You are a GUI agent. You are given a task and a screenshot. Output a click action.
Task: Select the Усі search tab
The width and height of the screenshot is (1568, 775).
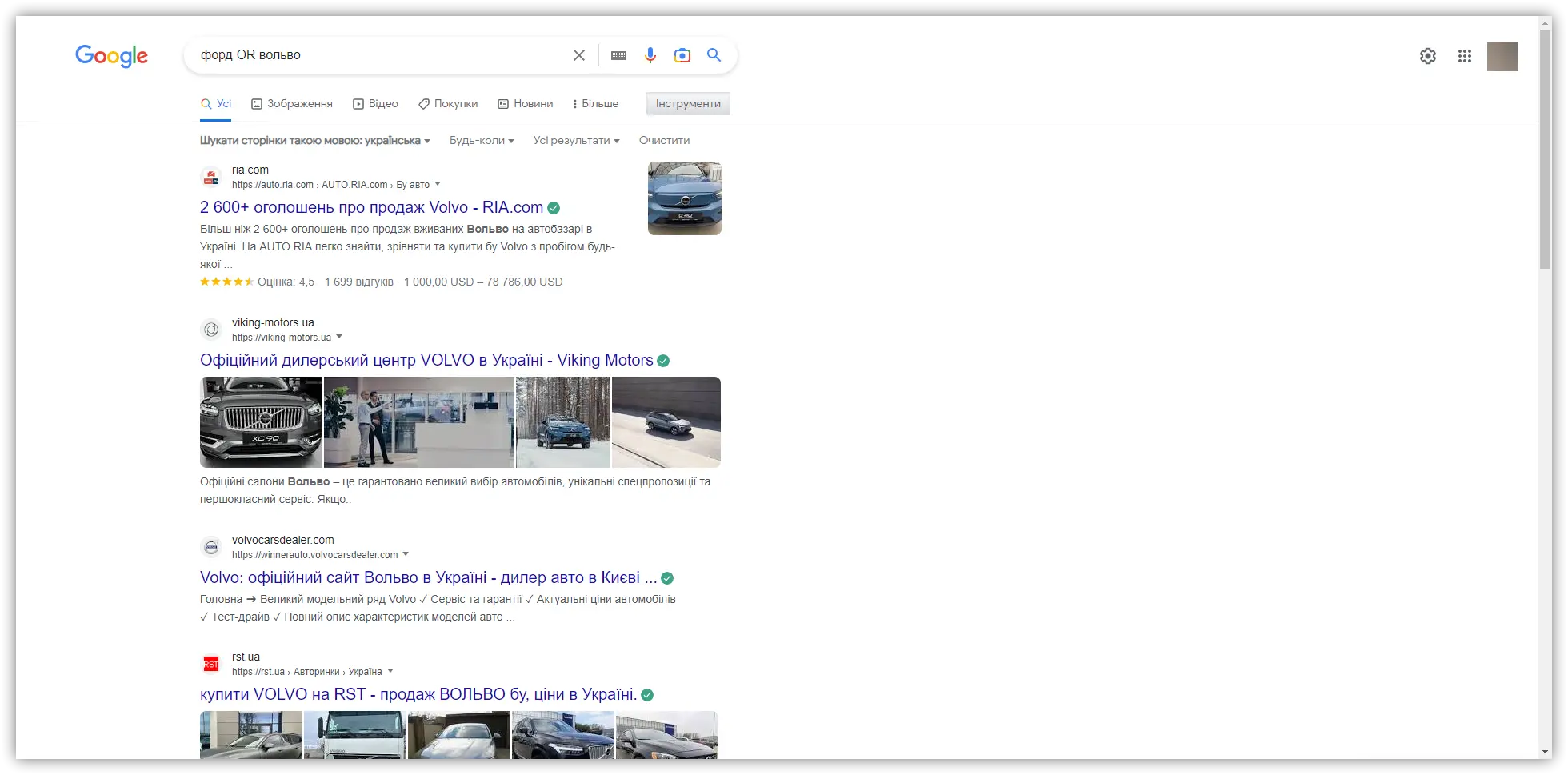(x=216, y=104)
